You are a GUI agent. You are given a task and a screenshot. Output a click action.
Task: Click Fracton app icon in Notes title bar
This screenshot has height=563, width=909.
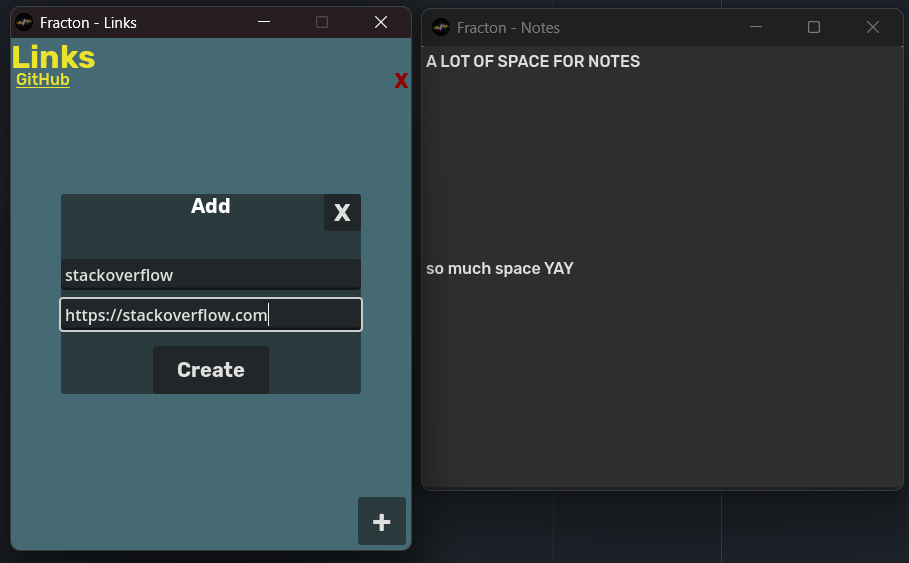pyautogui.click(x=441, y=27)
